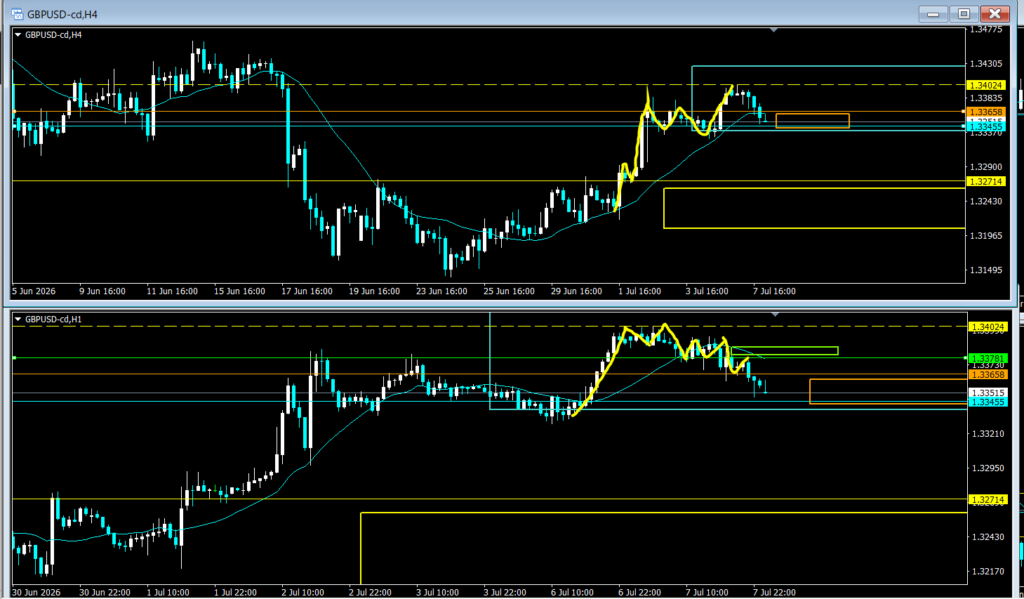Minimize the GBPUSD-cd,H4 chart window
Screen dimensions: 1024x599
click(x=934, y=14)
